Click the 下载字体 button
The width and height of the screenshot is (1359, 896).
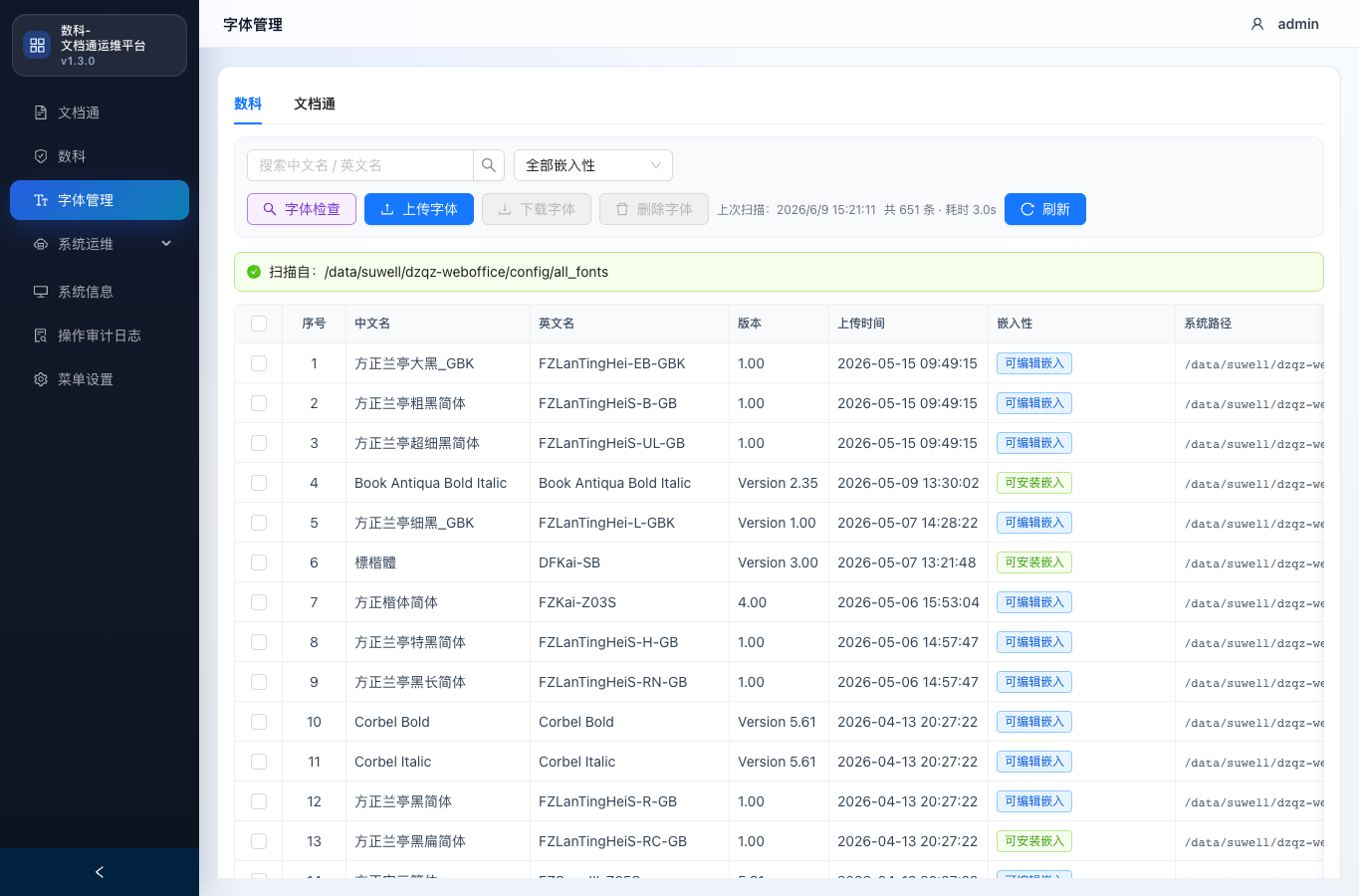[537, 209]
